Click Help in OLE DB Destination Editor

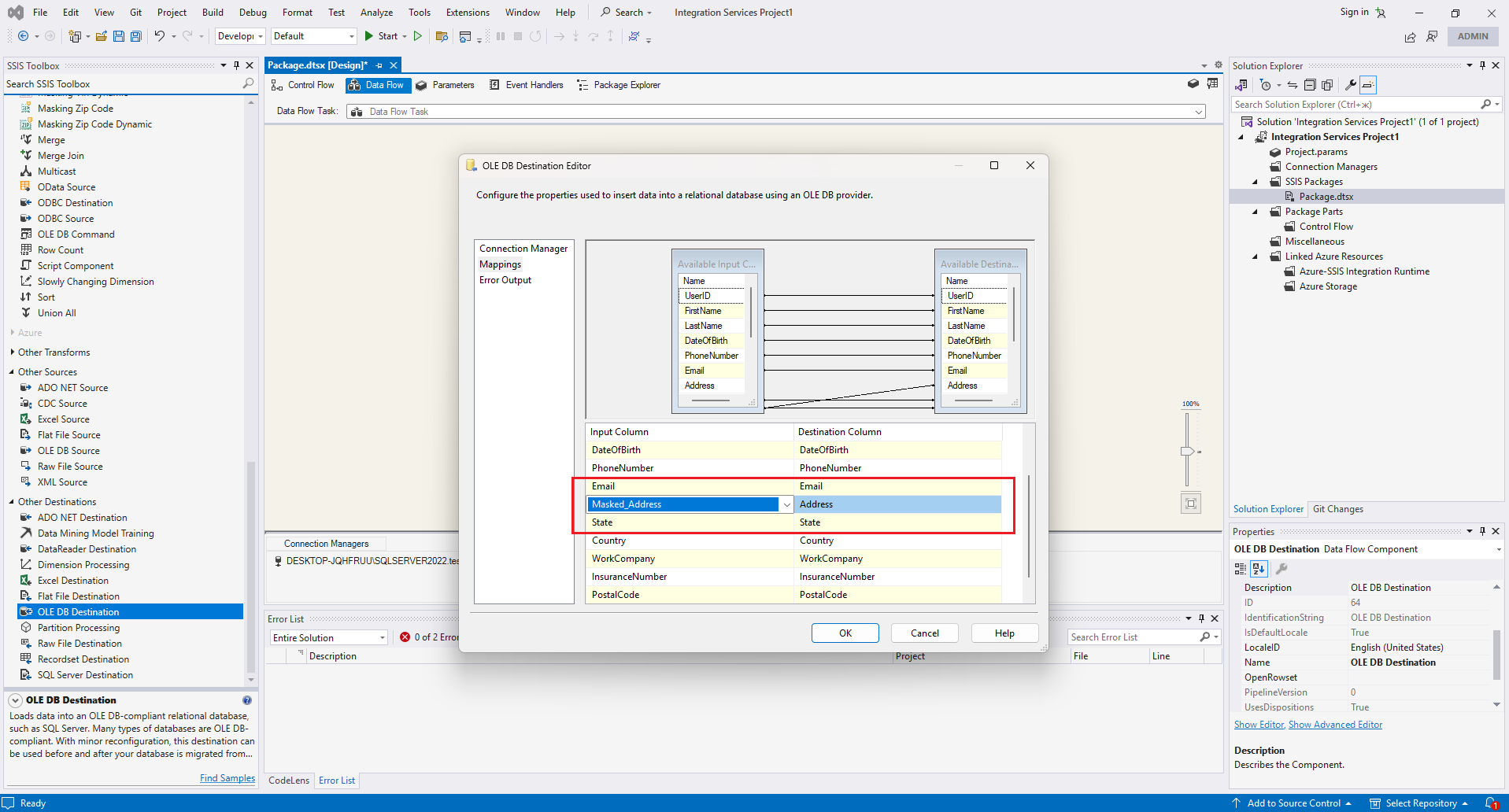tap(1004, 633)
